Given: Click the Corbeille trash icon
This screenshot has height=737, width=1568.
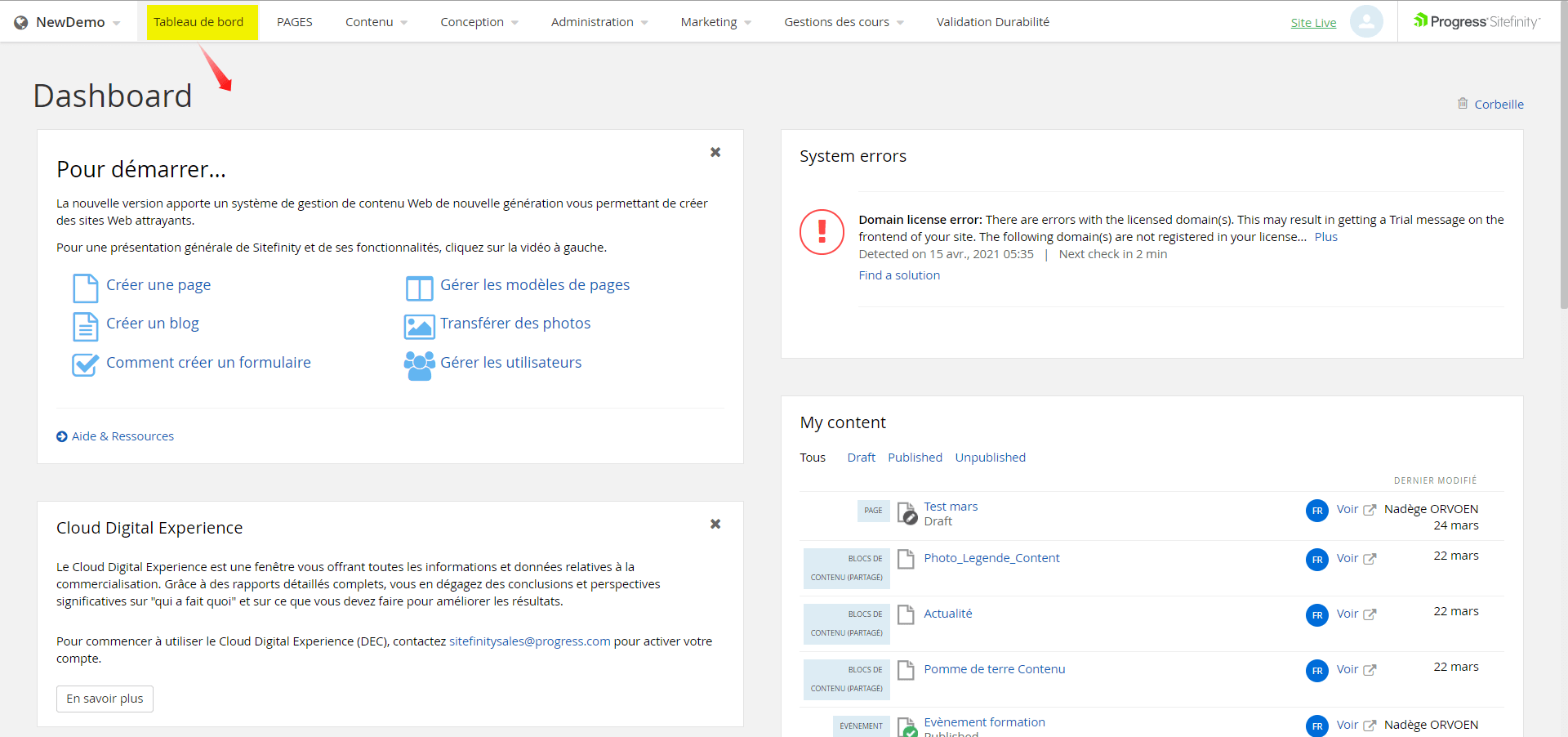Looking at the screenshot, I should point(1463,104).
